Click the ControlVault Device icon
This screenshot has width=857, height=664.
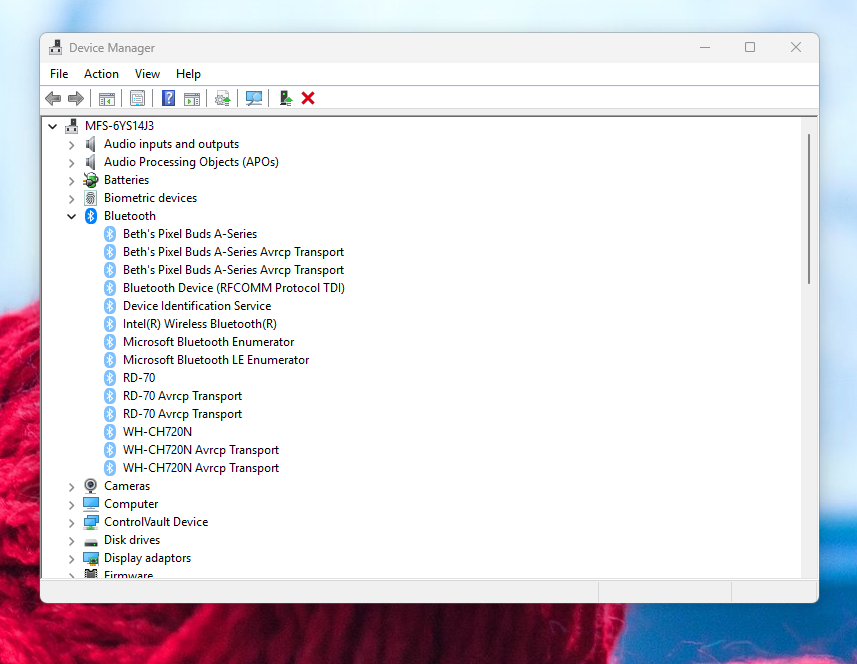[x=91, y=522]
